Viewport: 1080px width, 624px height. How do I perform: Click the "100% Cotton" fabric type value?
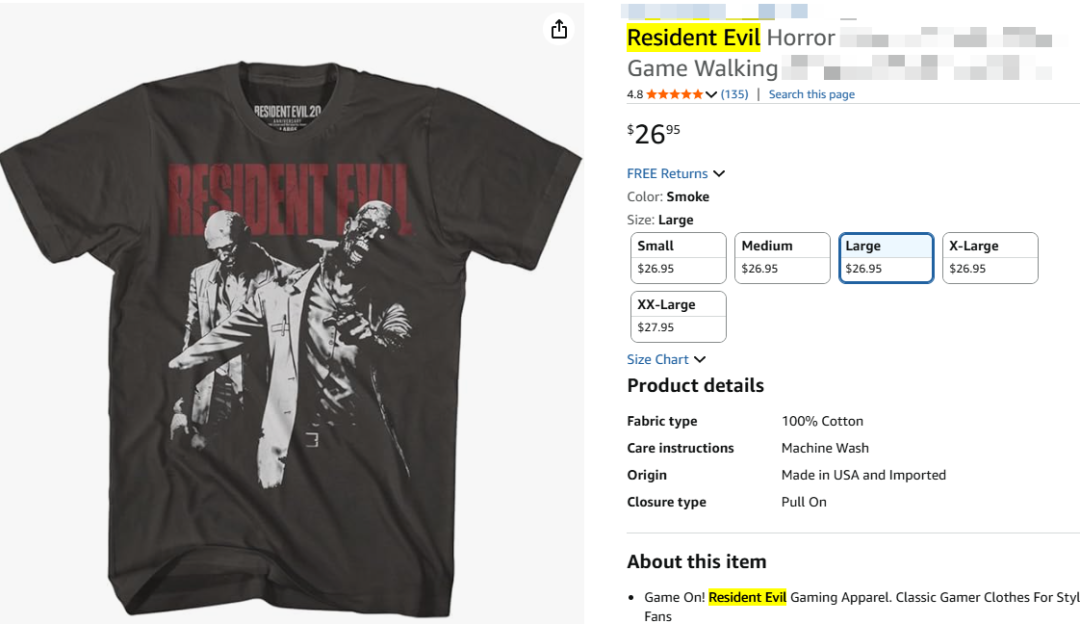[x=822, y=422]
